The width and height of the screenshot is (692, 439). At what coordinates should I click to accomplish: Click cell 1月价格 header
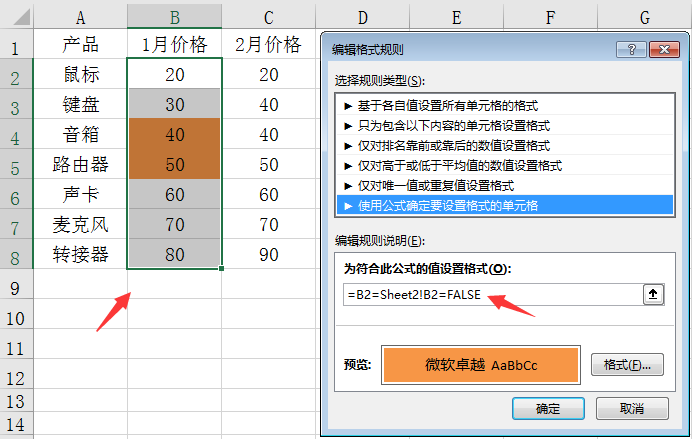pos(175,44)
